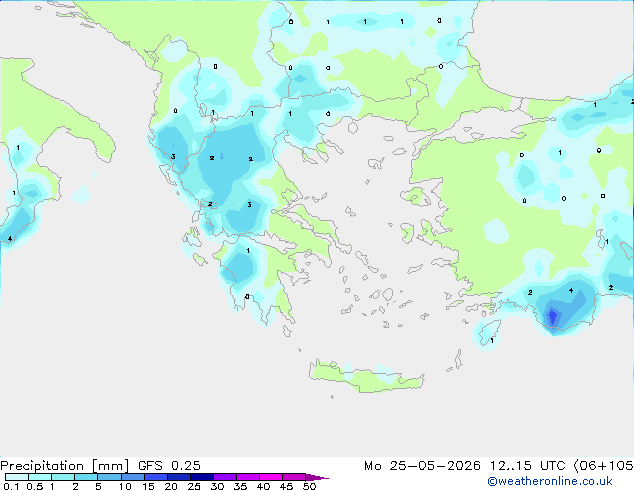Click the "35" legend scale label

pyautogui.click(x=240, y=486)
